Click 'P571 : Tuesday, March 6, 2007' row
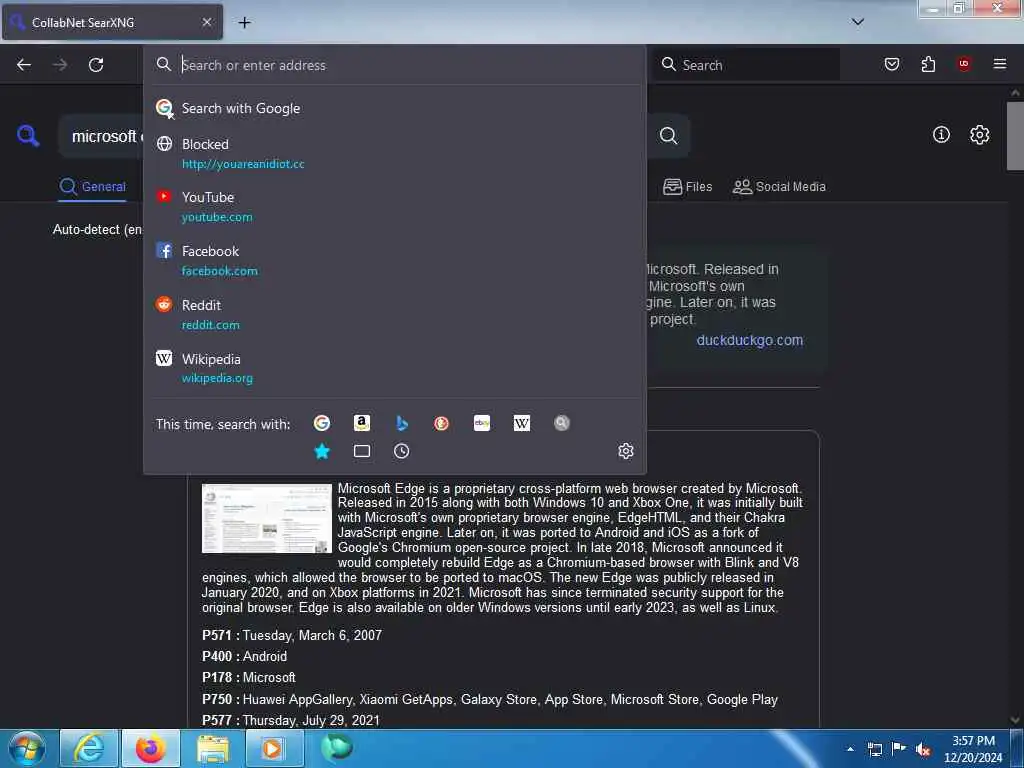Viewport: 1024px width, 768px height. tap(292, 635)
